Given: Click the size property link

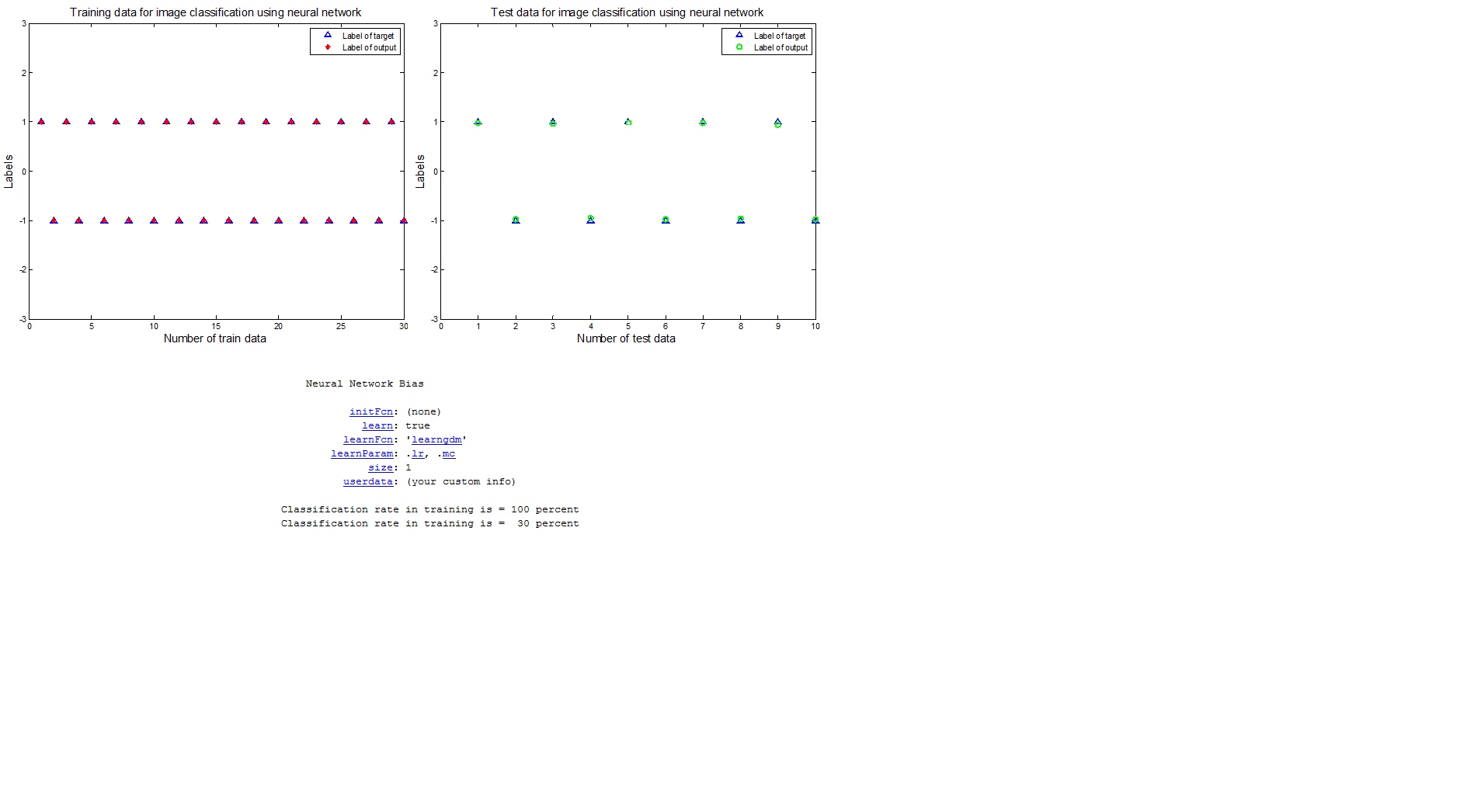Looking at the screenshot, I should coord(380,468).
